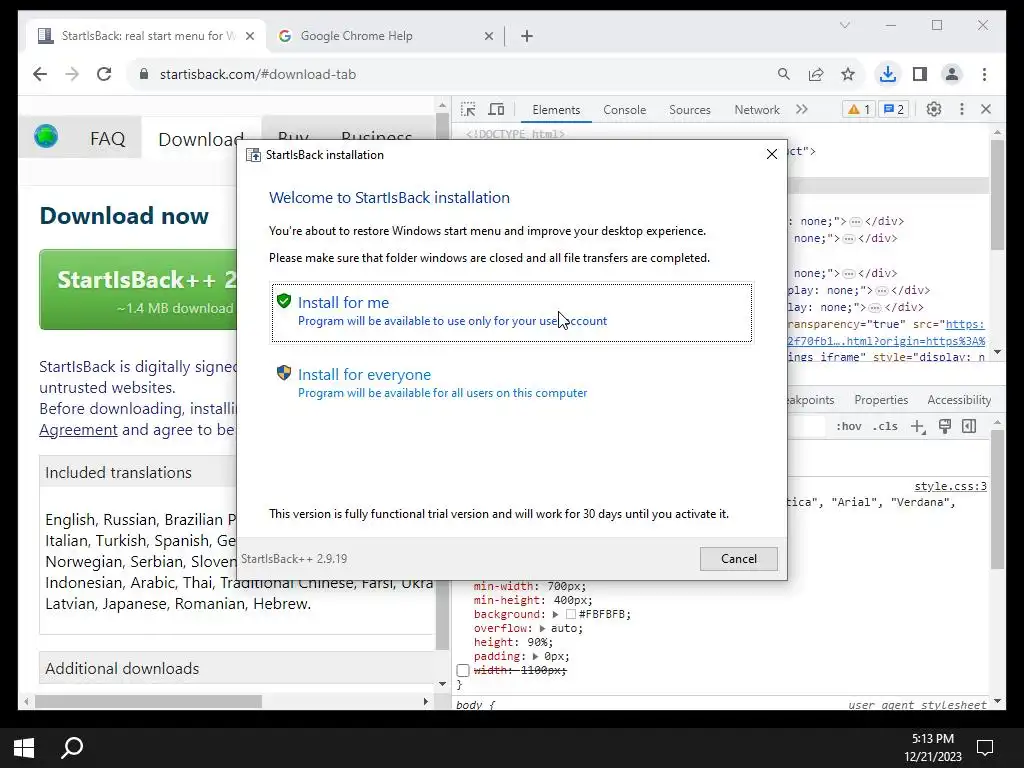Open DevTools settings gear
The width and height of the screenshot is (1024, 768).
point(934,109)
